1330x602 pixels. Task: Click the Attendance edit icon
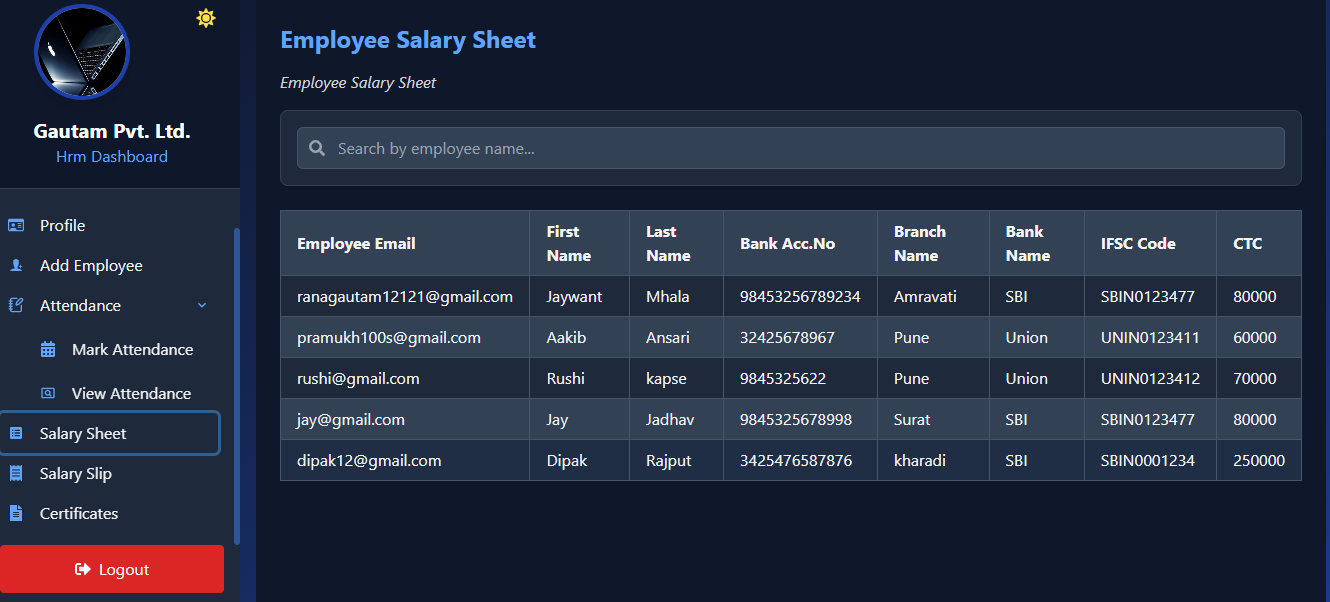pyautogui.click(x=16, y=305)
